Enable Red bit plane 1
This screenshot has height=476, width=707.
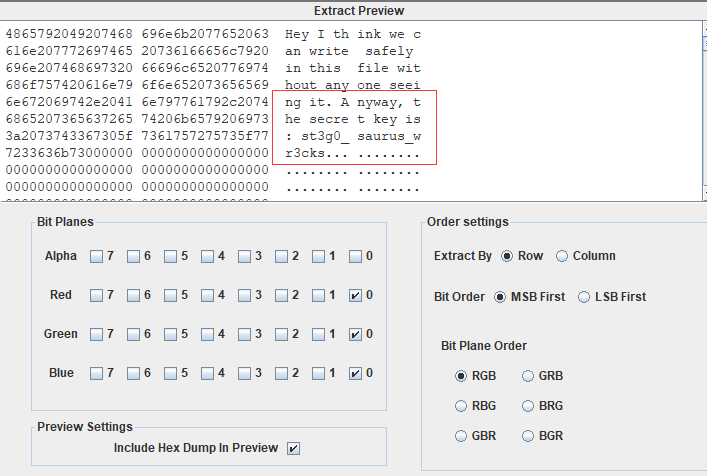tap(318, 295)
